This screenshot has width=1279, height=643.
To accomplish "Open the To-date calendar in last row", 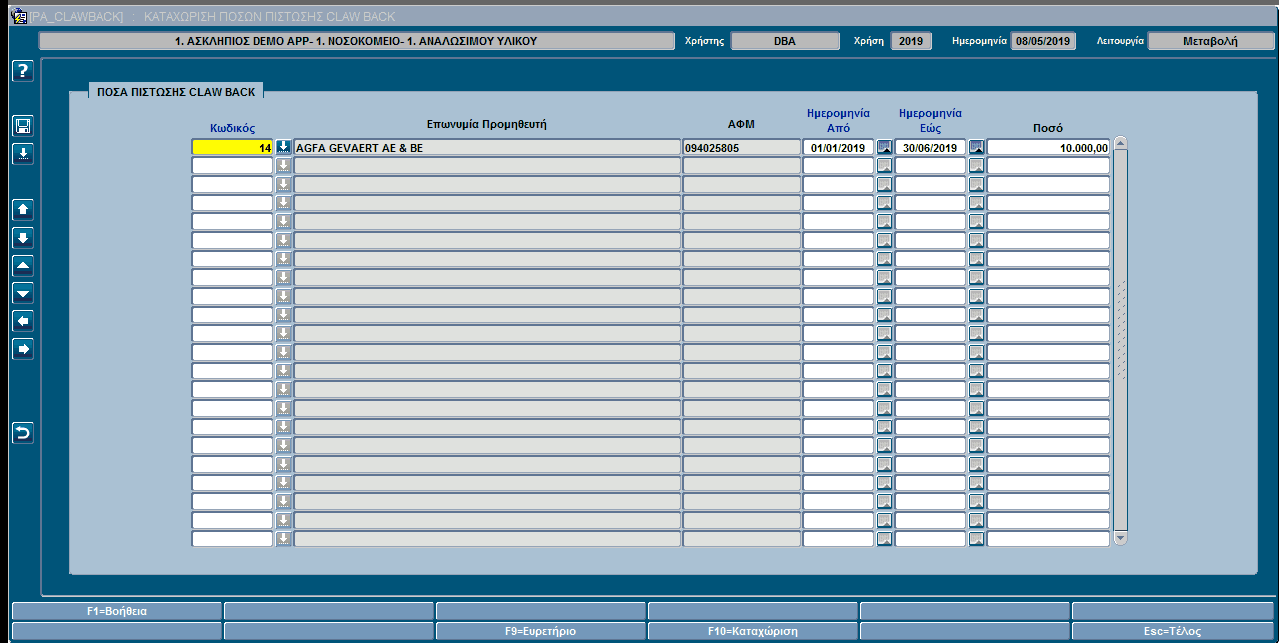I will (976, 539).
